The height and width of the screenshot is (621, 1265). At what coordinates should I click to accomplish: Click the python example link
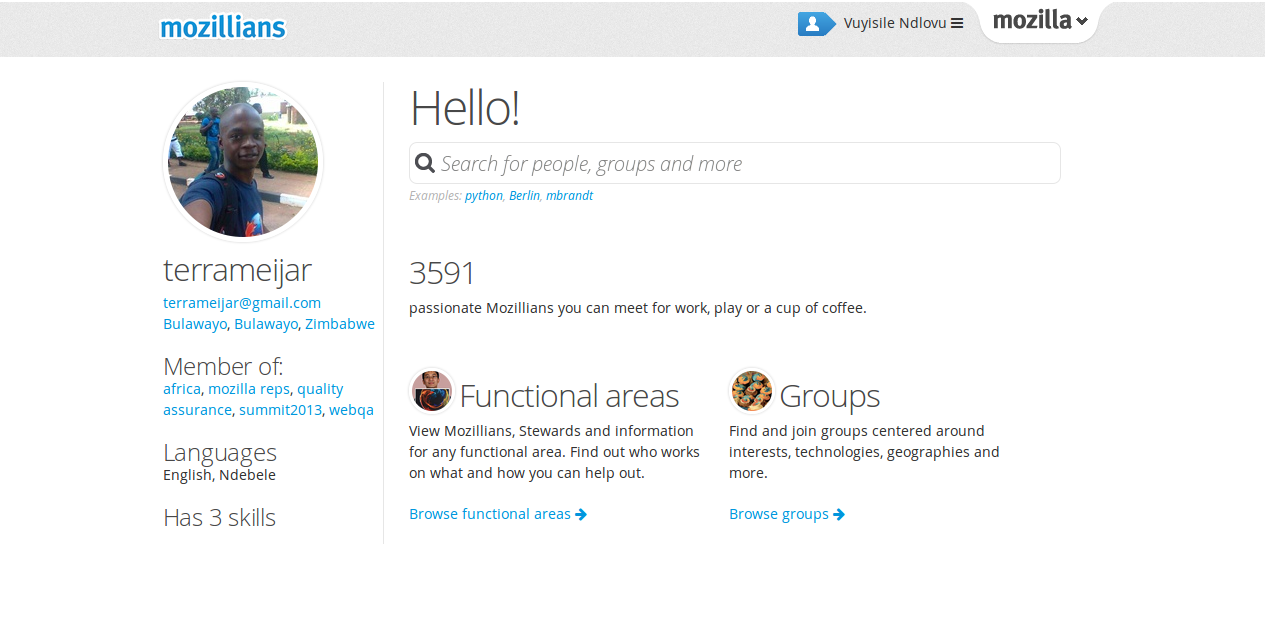[x=484, y=196]
